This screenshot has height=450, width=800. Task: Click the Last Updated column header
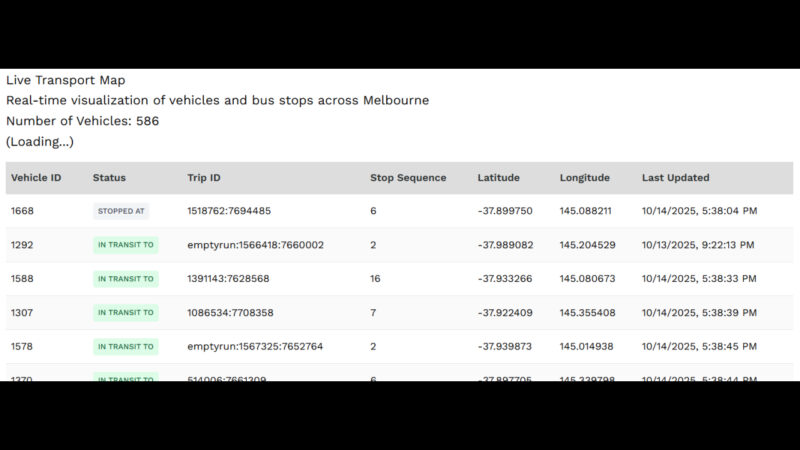pyautogui.click(x=675, y=178)
